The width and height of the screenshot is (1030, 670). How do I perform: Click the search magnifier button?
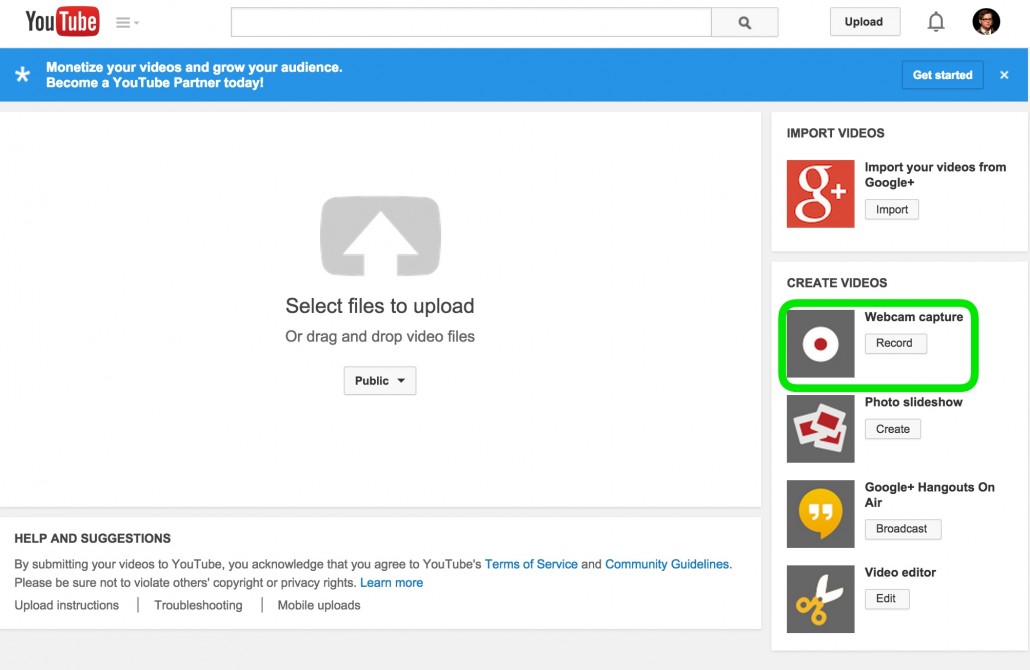click(x=744, y=22)
